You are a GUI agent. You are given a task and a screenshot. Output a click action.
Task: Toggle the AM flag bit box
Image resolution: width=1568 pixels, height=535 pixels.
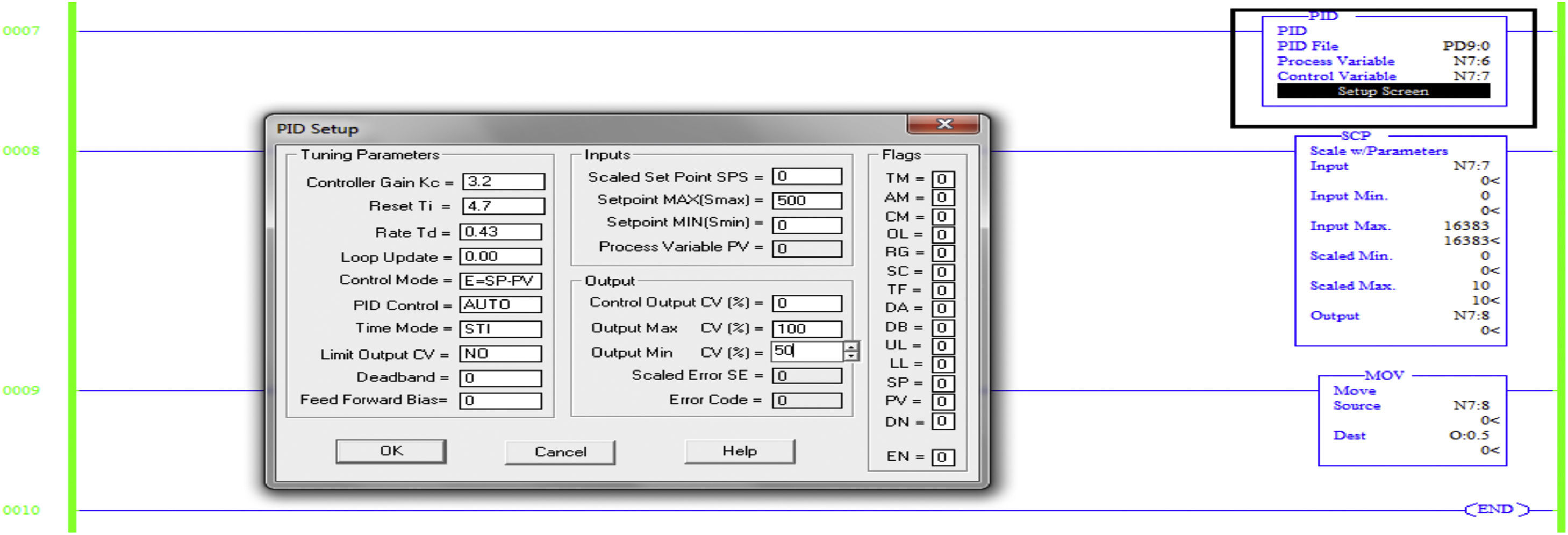click(x=942, y=198)
